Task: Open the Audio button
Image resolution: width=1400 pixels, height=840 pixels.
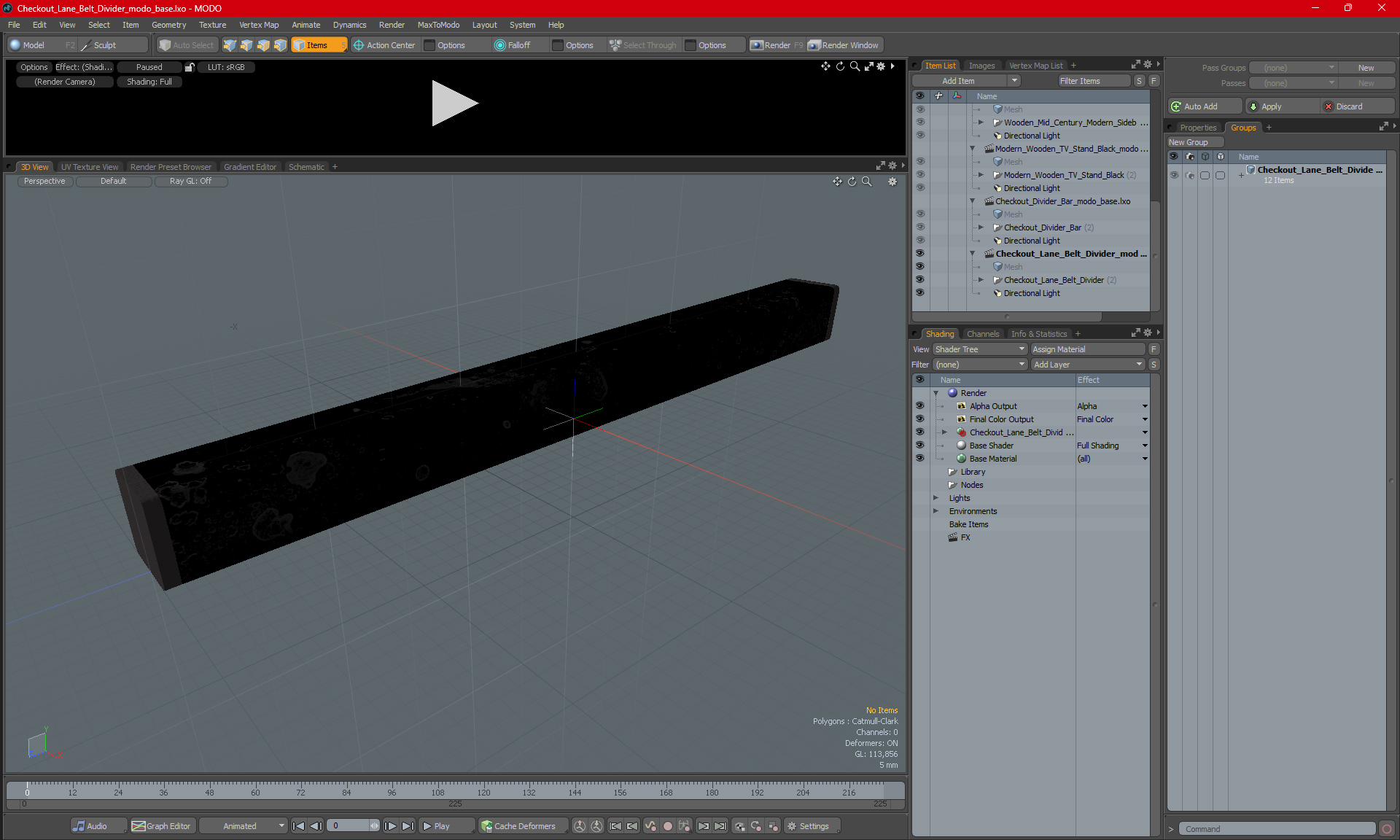Action: tap(98, 826)
